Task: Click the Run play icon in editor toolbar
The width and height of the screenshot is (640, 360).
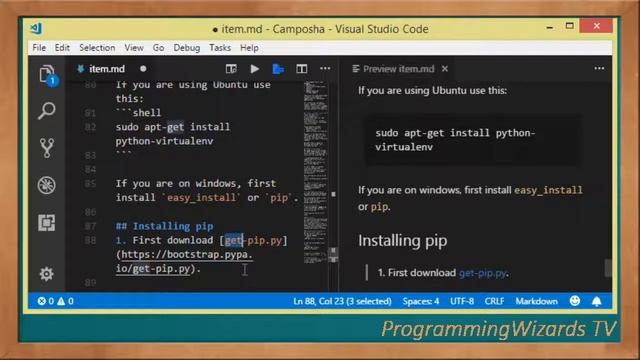Action: 254,69
